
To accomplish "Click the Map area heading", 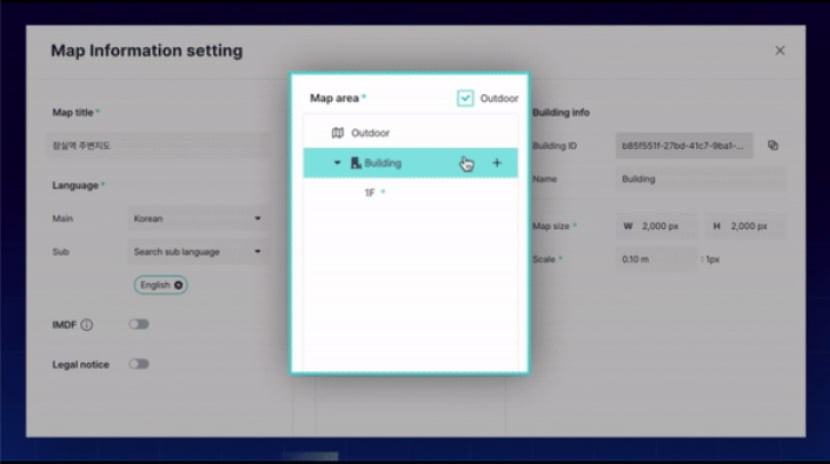I will [x=335, y=98].
